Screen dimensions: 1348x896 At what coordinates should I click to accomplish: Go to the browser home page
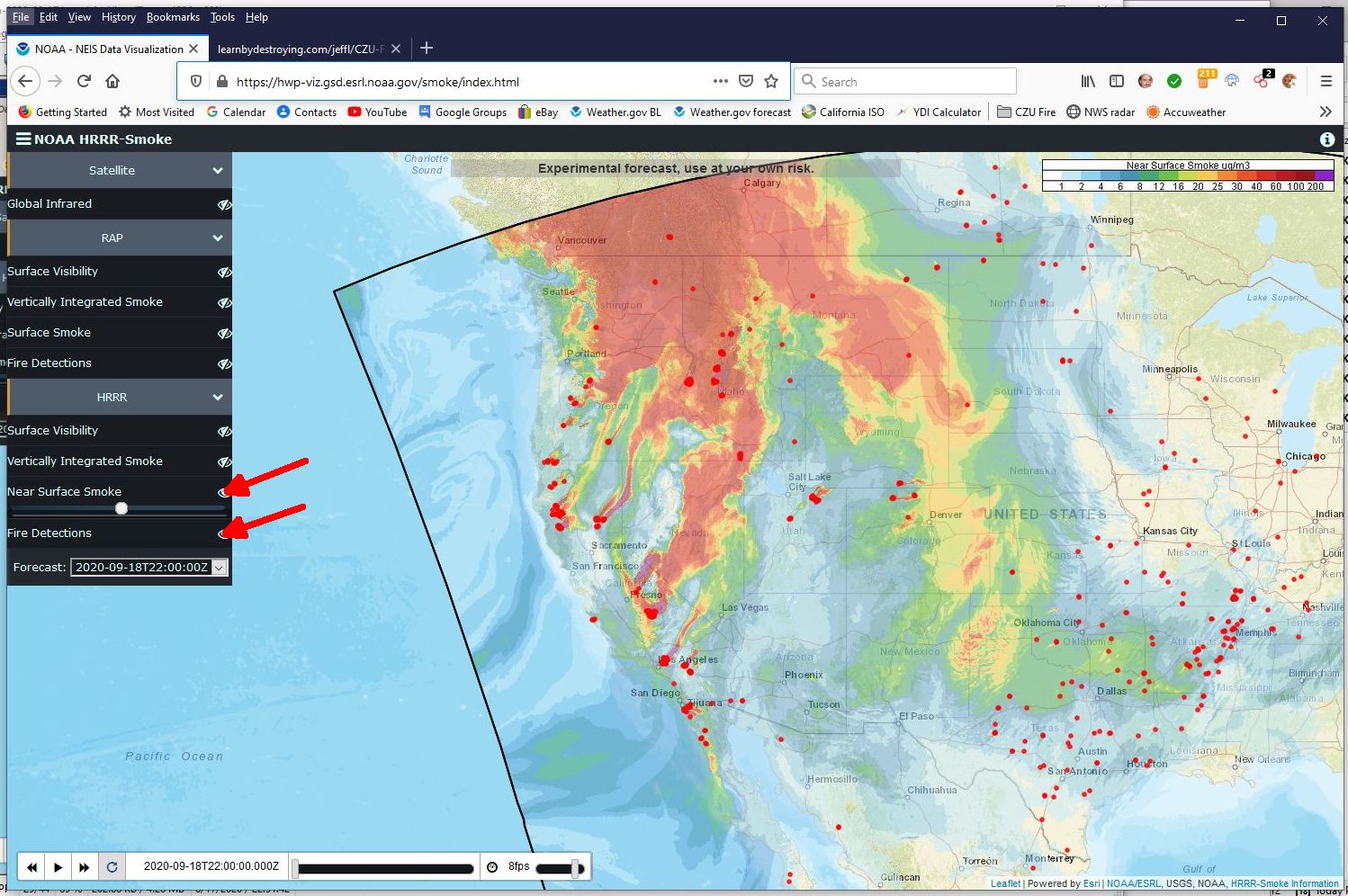coord(112,81)
